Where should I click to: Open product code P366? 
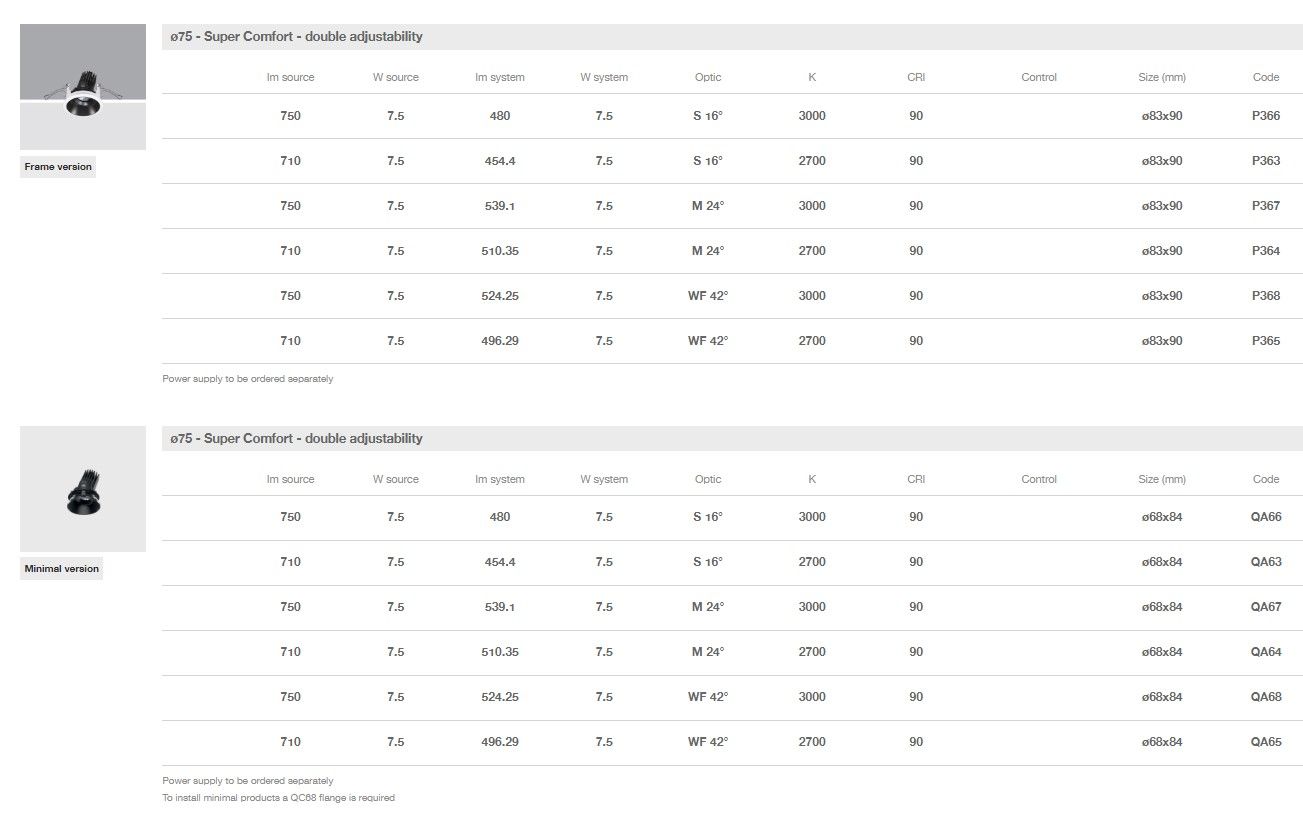click(1265, 116)
